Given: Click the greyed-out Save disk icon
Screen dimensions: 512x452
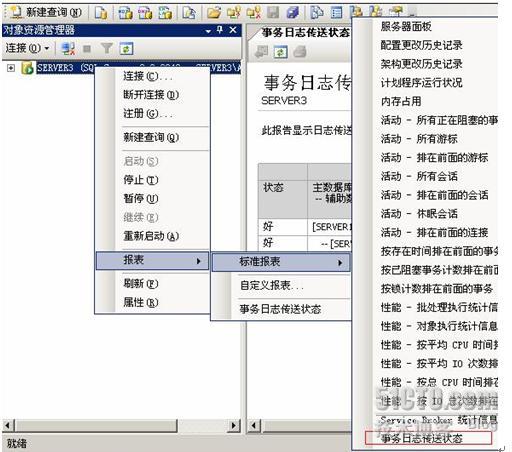Looking at the screenshot, I should [x=273, y=13].
